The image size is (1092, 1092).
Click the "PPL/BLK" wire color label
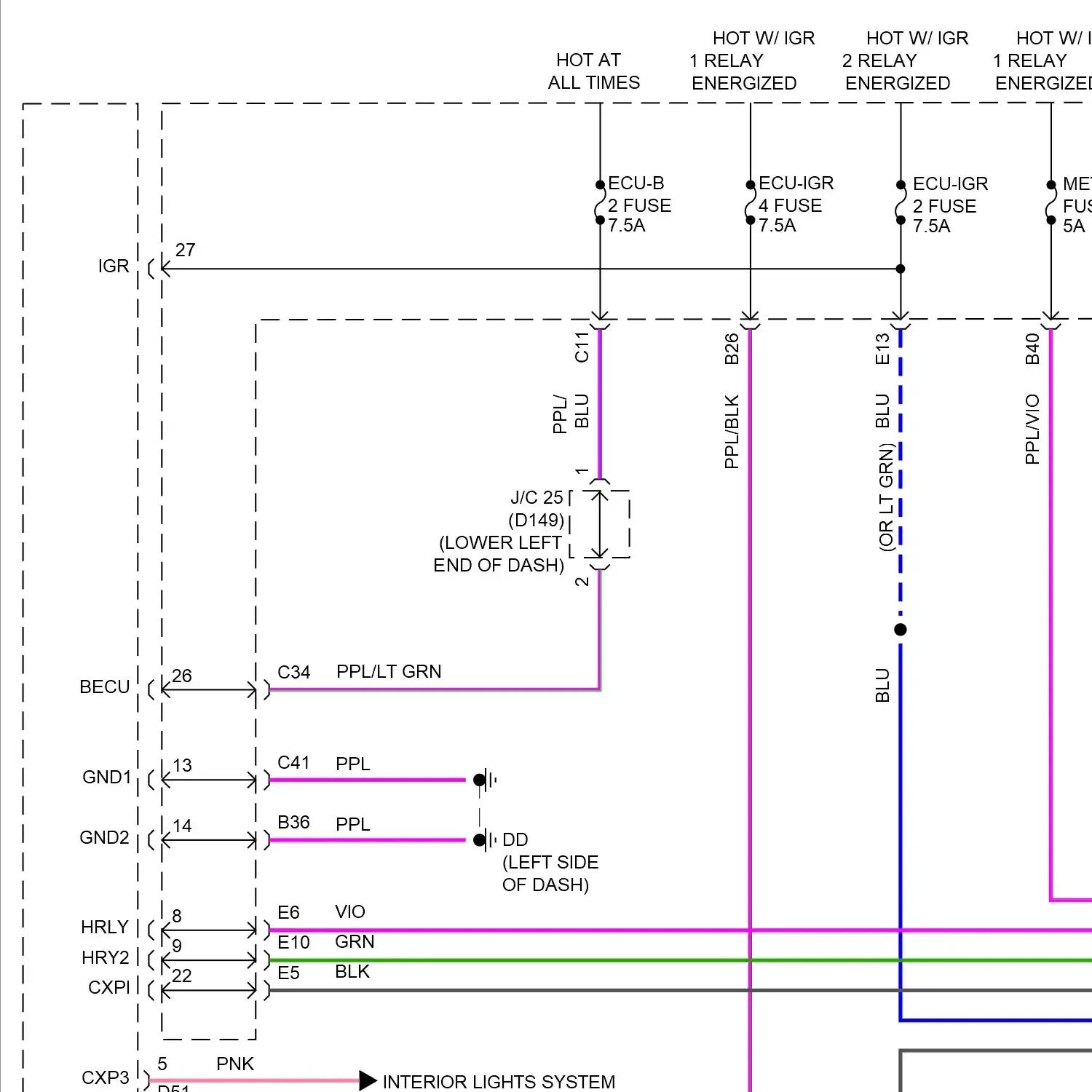(x=732, y=432)
